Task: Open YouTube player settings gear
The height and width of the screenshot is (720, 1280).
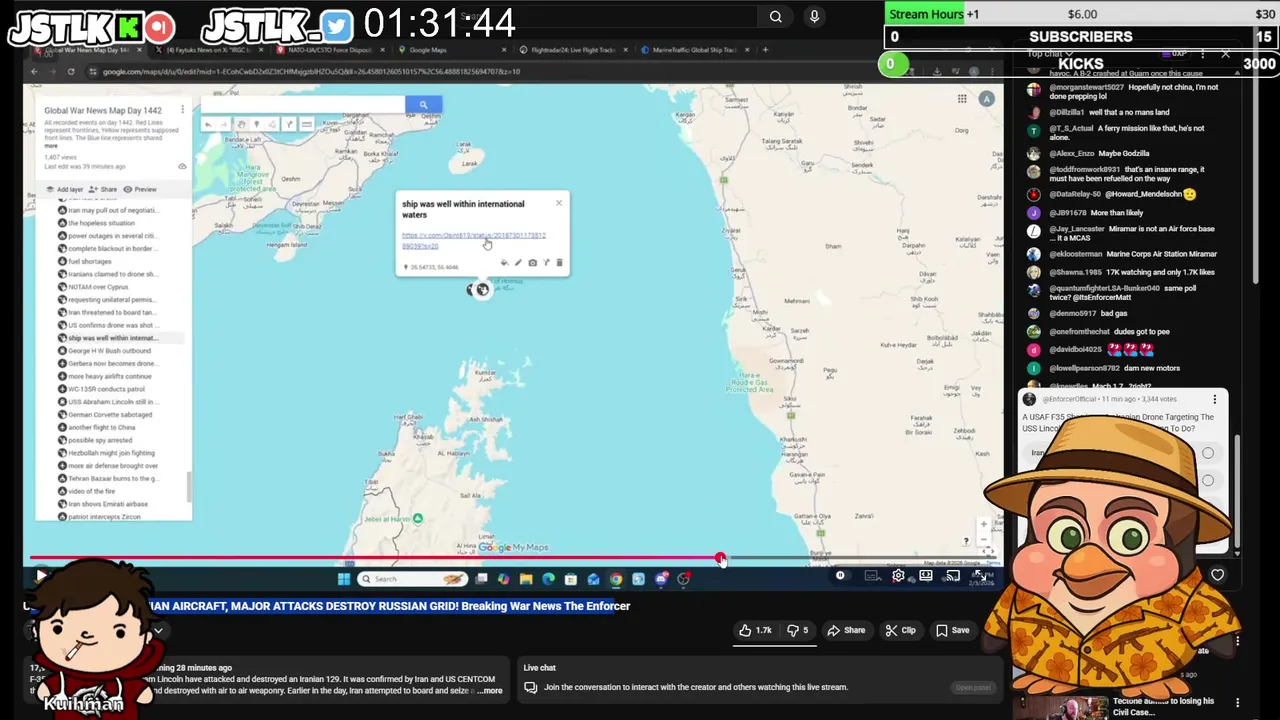Action: pyautogui.click(x=898, y=575)
